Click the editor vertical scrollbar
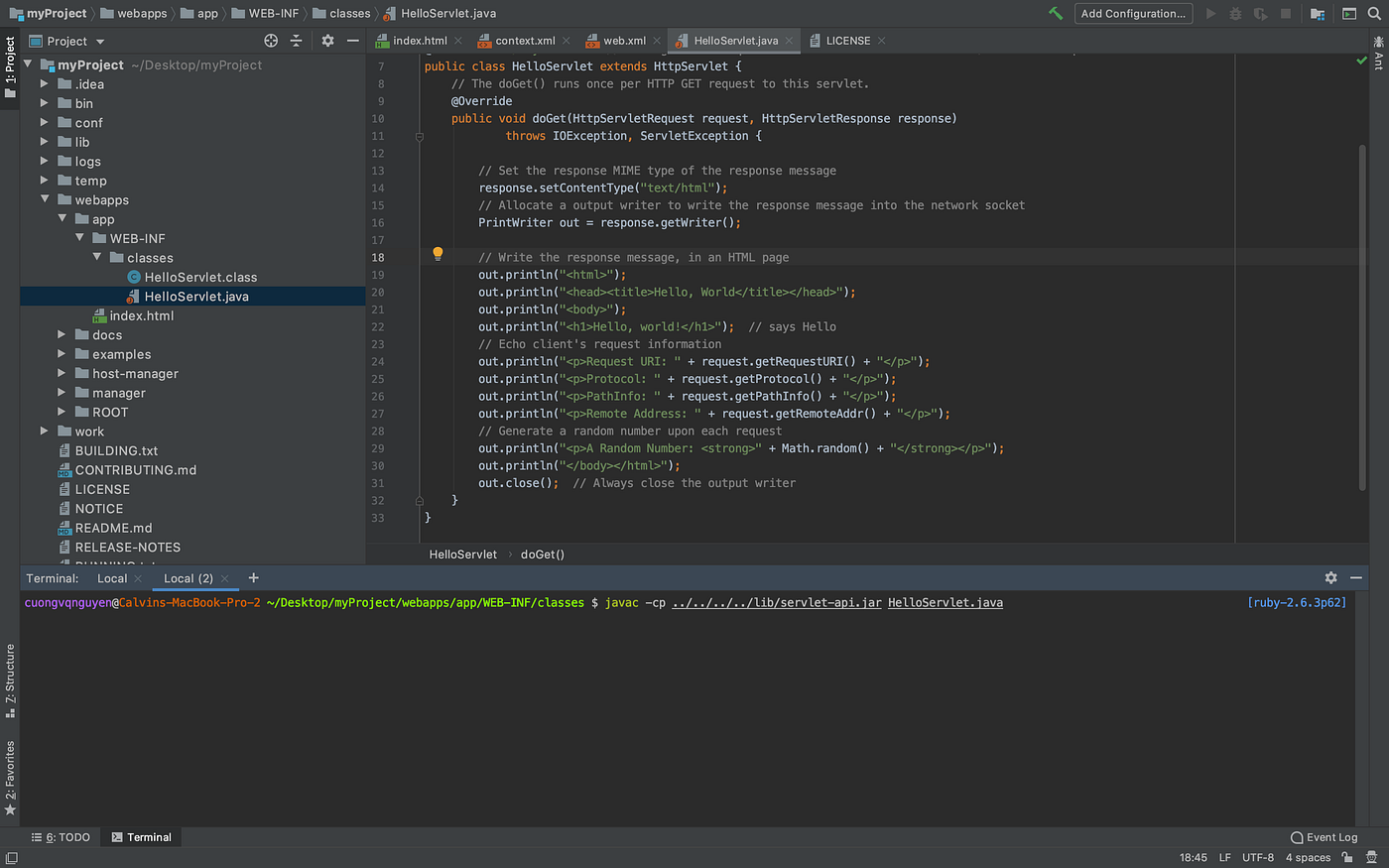Viewport: 1389px width, 868px height. [x=1362, y=317]
